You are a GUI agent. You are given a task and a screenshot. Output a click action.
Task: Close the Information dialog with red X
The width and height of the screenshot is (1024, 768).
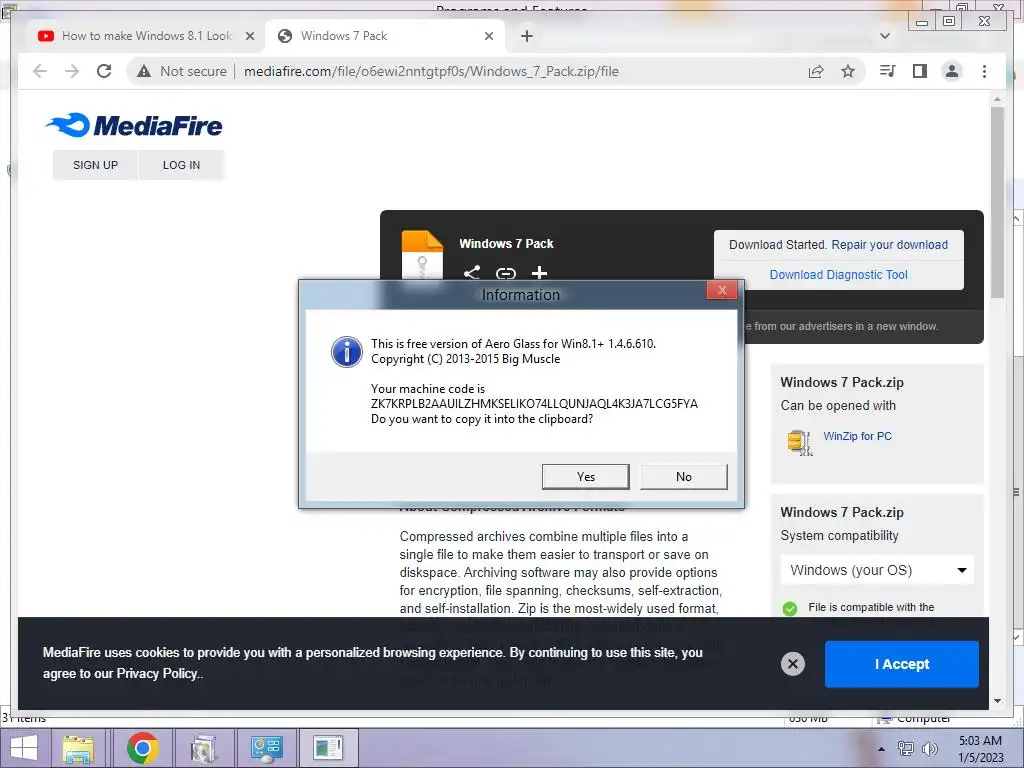pyautogui.click(x=722, y=291)
